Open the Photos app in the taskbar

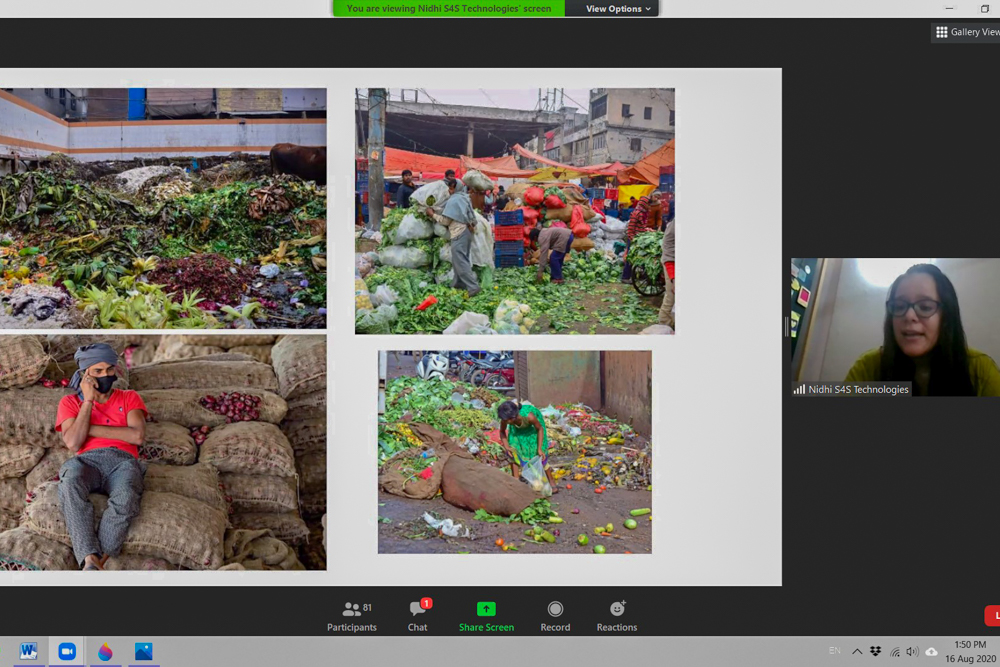point(143,652)
